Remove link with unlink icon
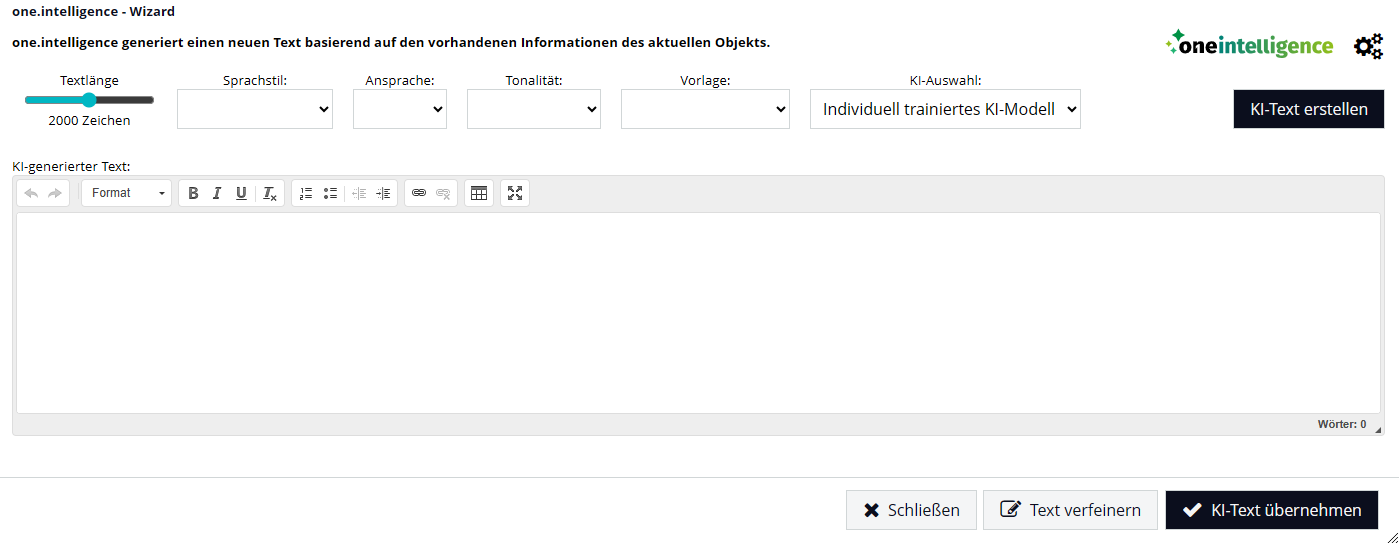The image size is (1400, 543). [x=443, y=193]
